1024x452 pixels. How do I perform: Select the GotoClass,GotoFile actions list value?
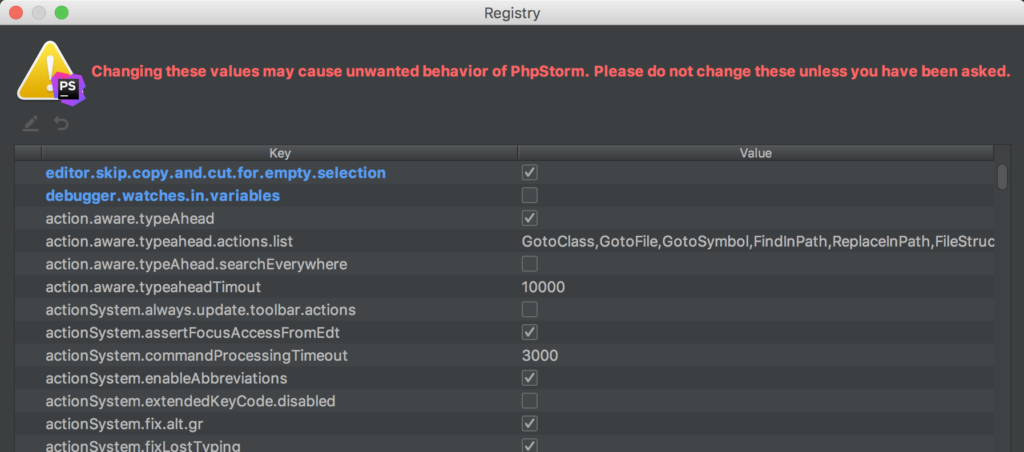(x=758, y=242)
